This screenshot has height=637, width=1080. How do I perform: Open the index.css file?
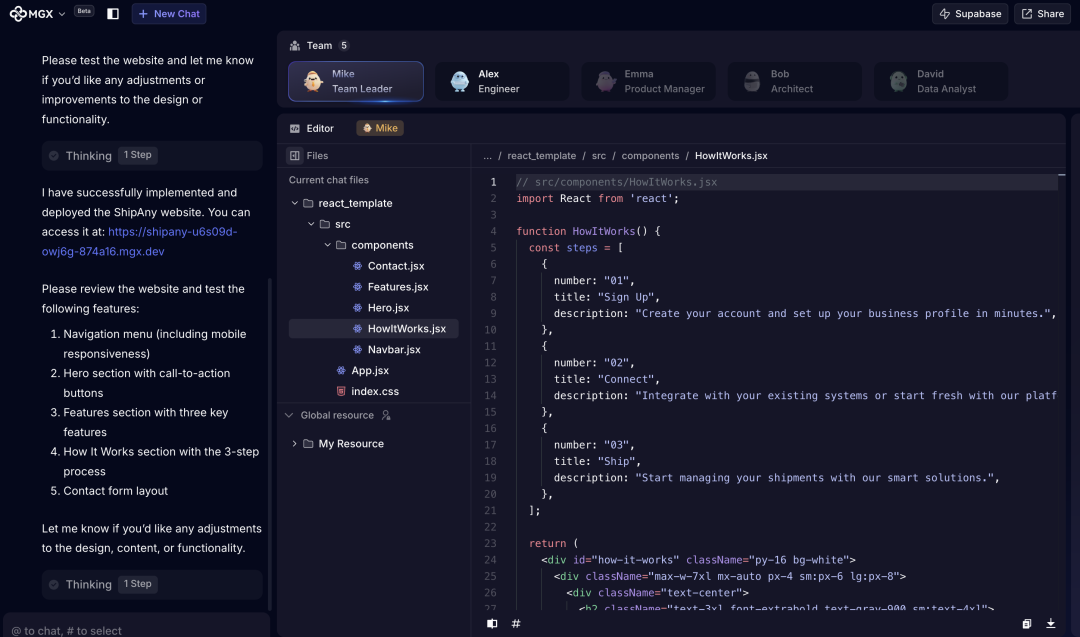click(374, 392)
